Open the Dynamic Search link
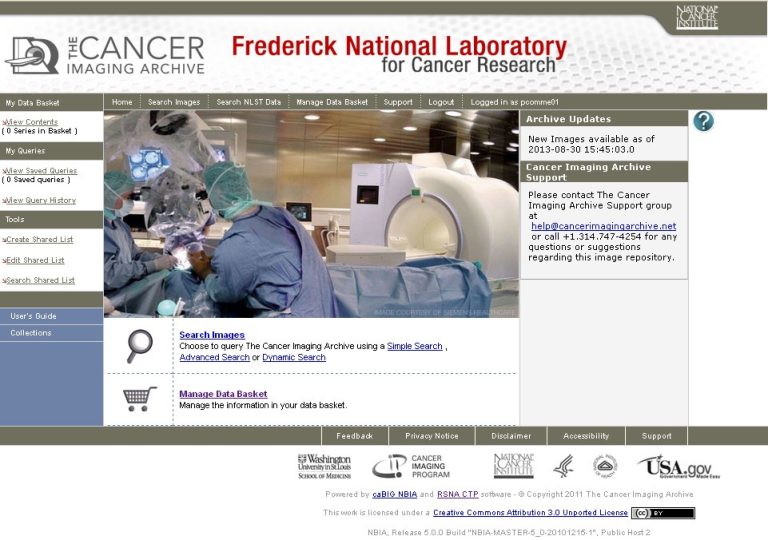This screenshot has width=768, height=540. pos(294,357)
